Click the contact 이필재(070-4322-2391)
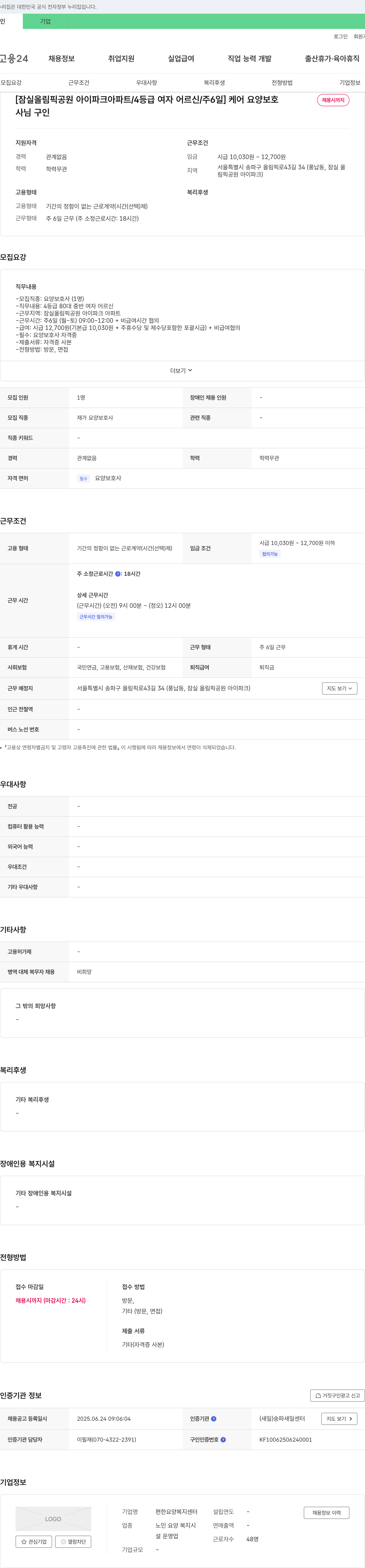 point(106,1440)
